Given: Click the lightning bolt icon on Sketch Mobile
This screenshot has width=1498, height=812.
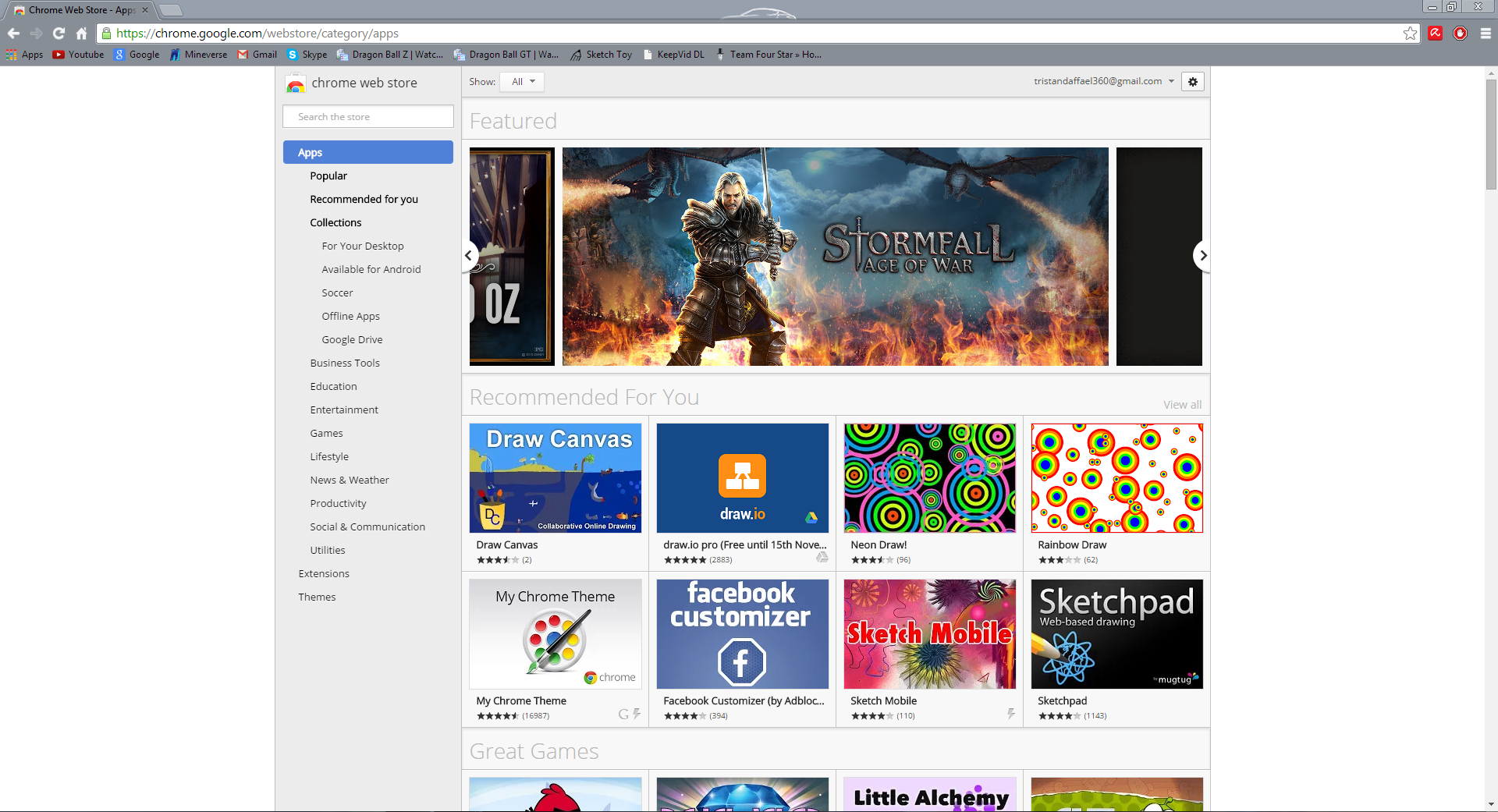Looking at the screenshot, I should (x=1010, y=714).
